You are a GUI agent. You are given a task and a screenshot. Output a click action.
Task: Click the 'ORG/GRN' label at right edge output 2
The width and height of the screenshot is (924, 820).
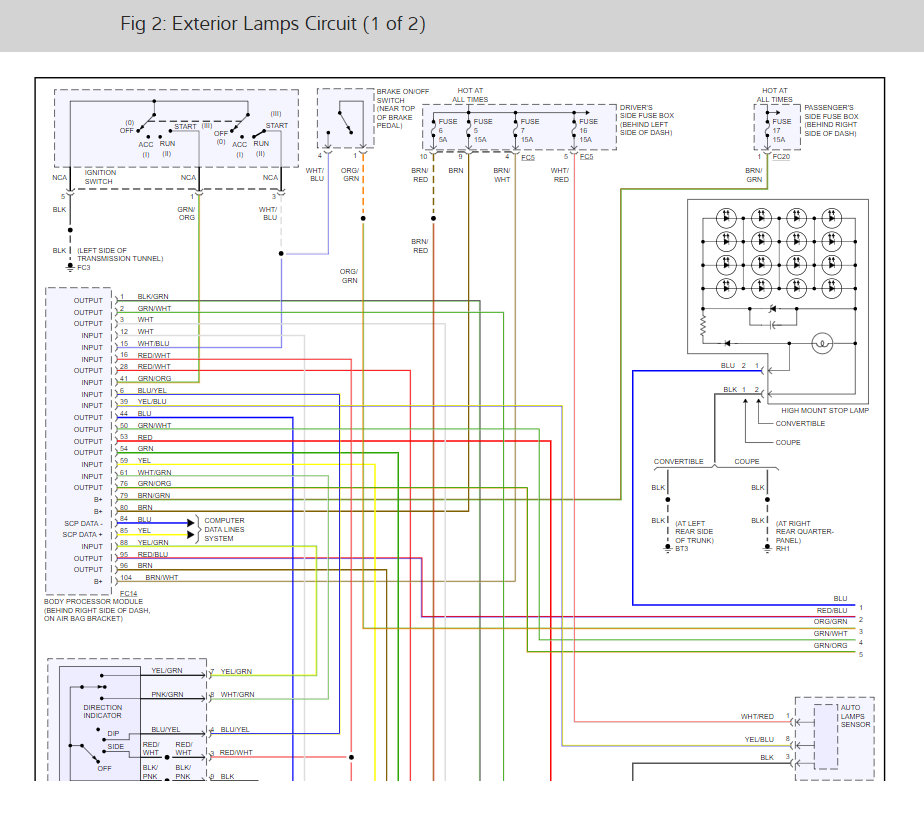[x=830, y=621]
